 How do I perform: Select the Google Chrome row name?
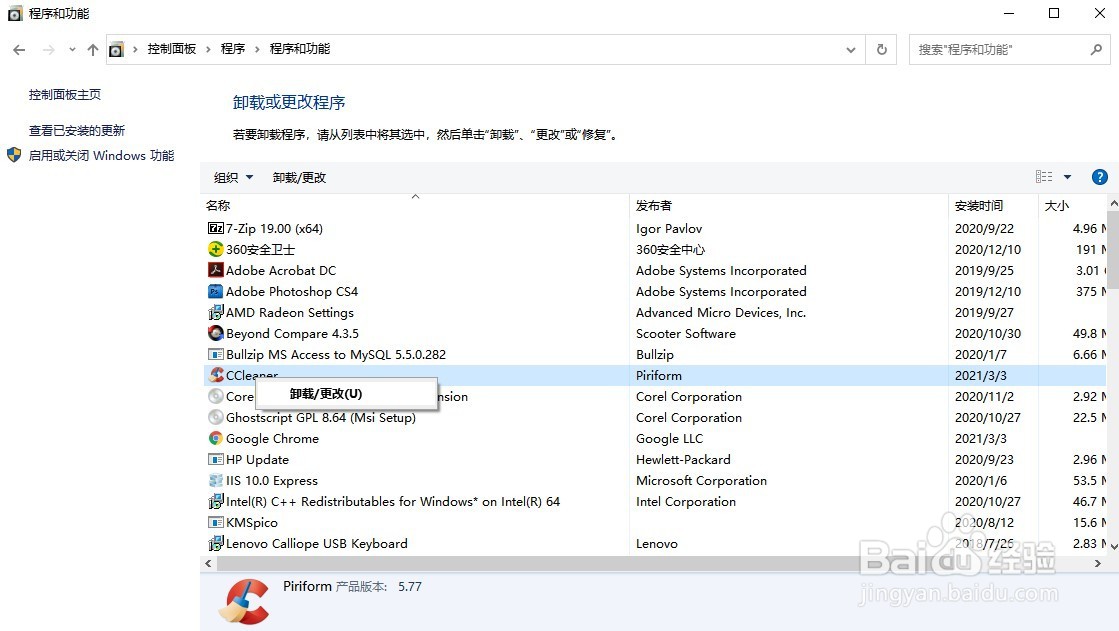tap(273, 438)
